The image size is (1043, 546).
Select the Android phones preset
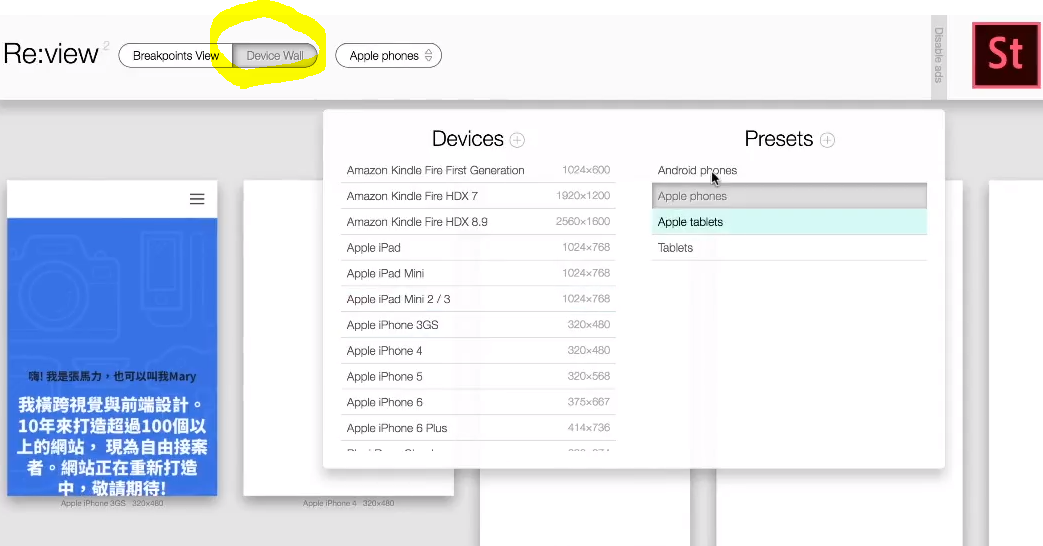(789, 170)
